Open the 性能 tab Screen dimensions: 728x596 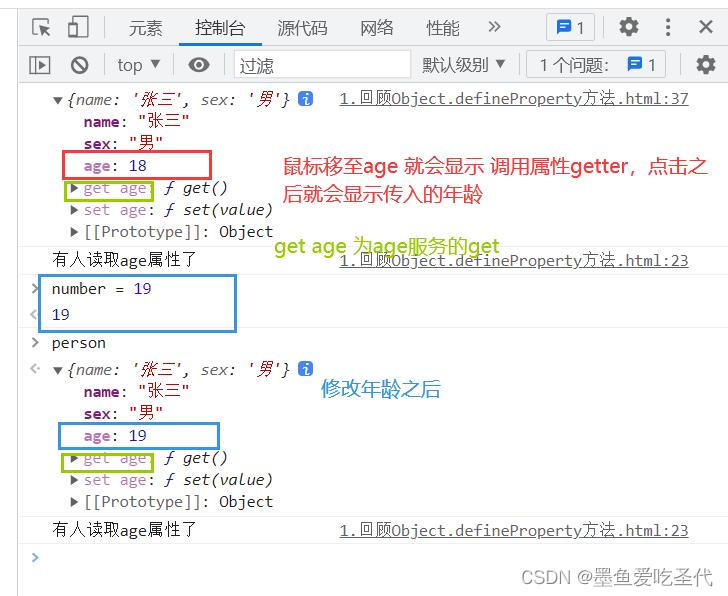443,28
